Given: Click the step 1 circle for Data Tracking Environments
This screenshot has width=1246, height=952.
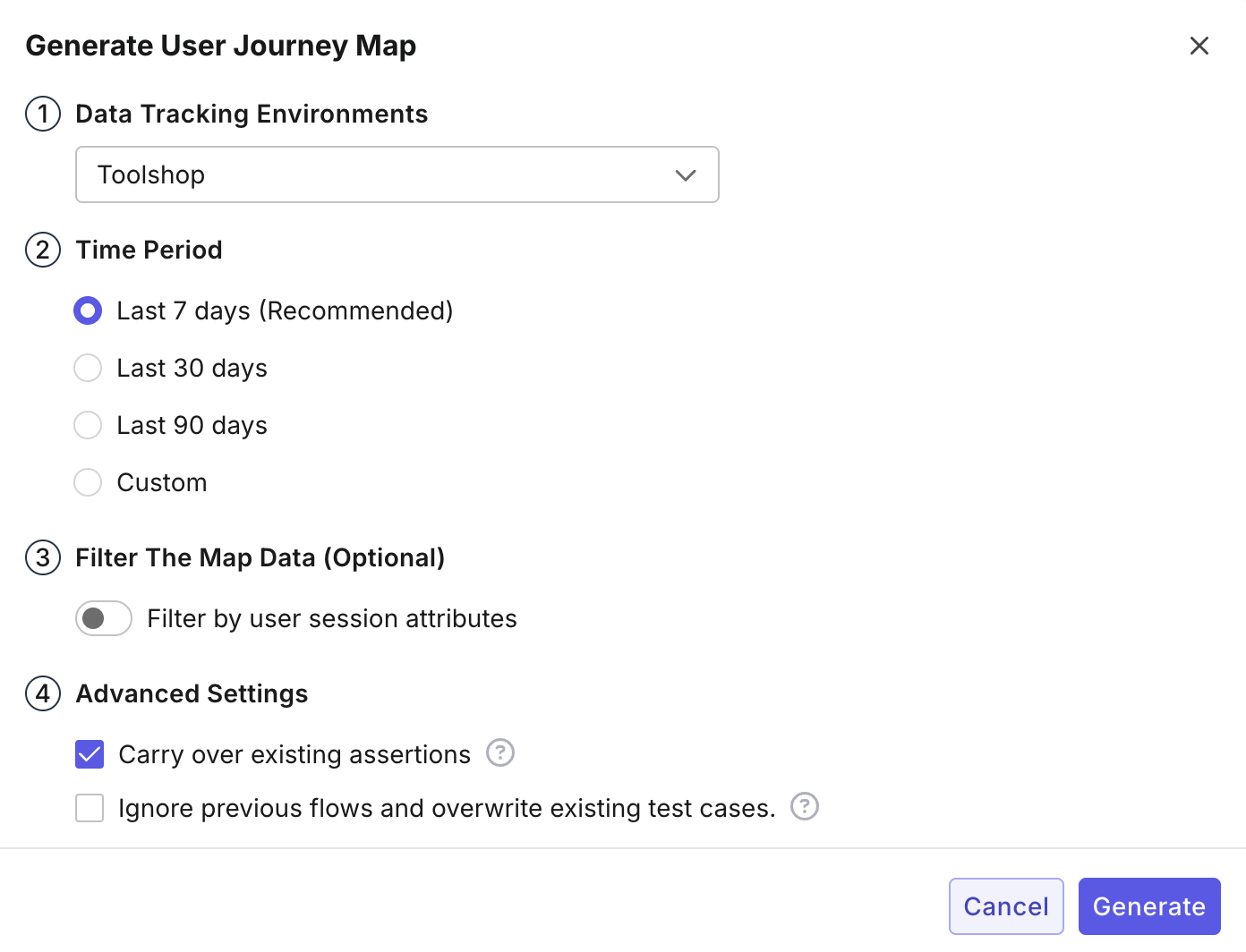Looking at the screenshot, I should click(42, 114).
